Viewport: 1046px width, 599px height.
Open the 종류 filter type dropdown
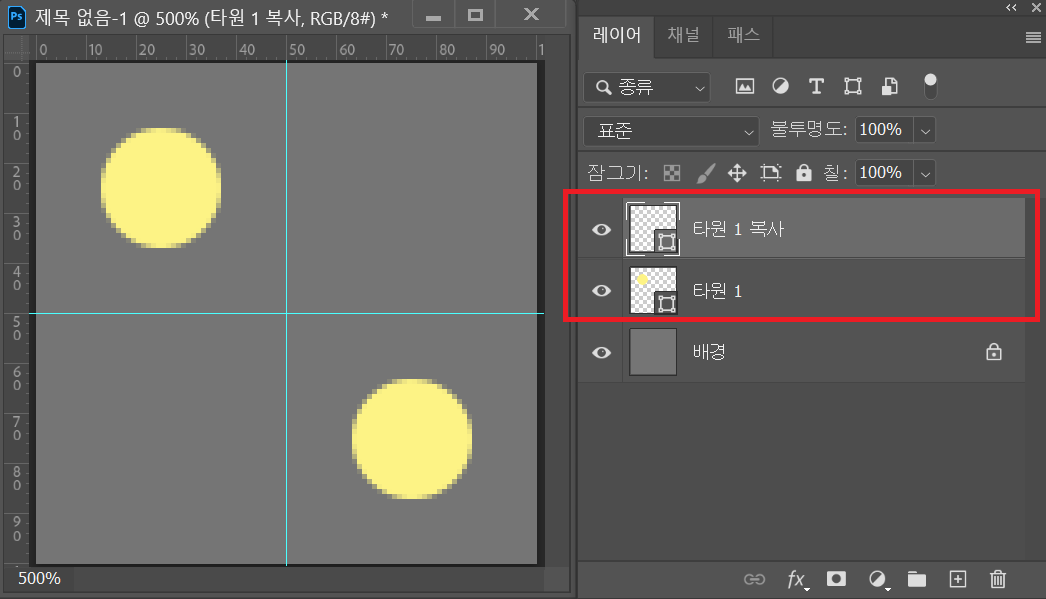point(646,87)
